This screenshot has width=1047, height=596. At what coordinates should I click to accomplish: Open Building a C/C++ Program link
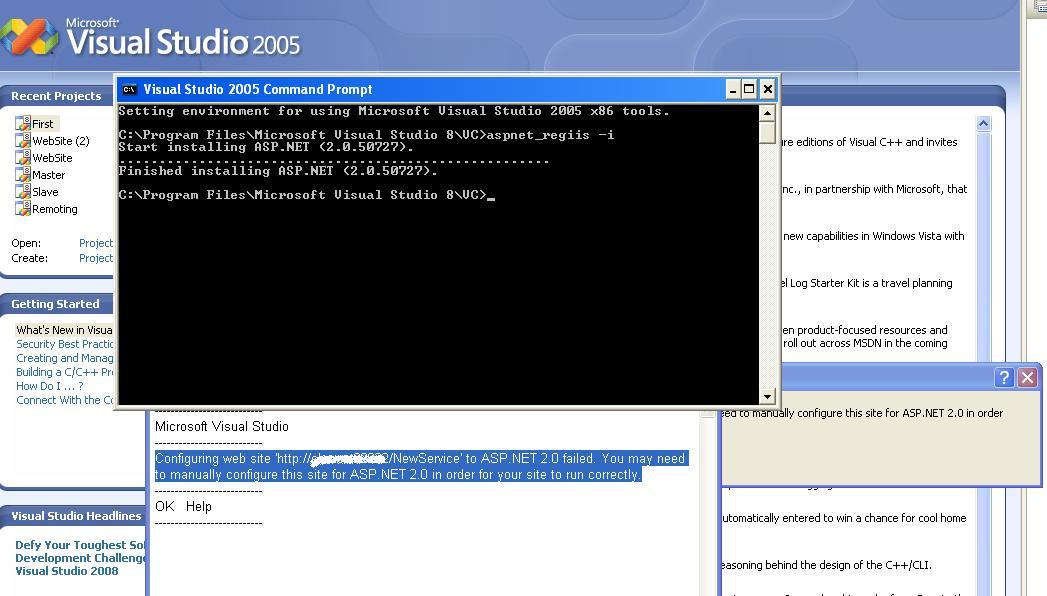(65, 372)
